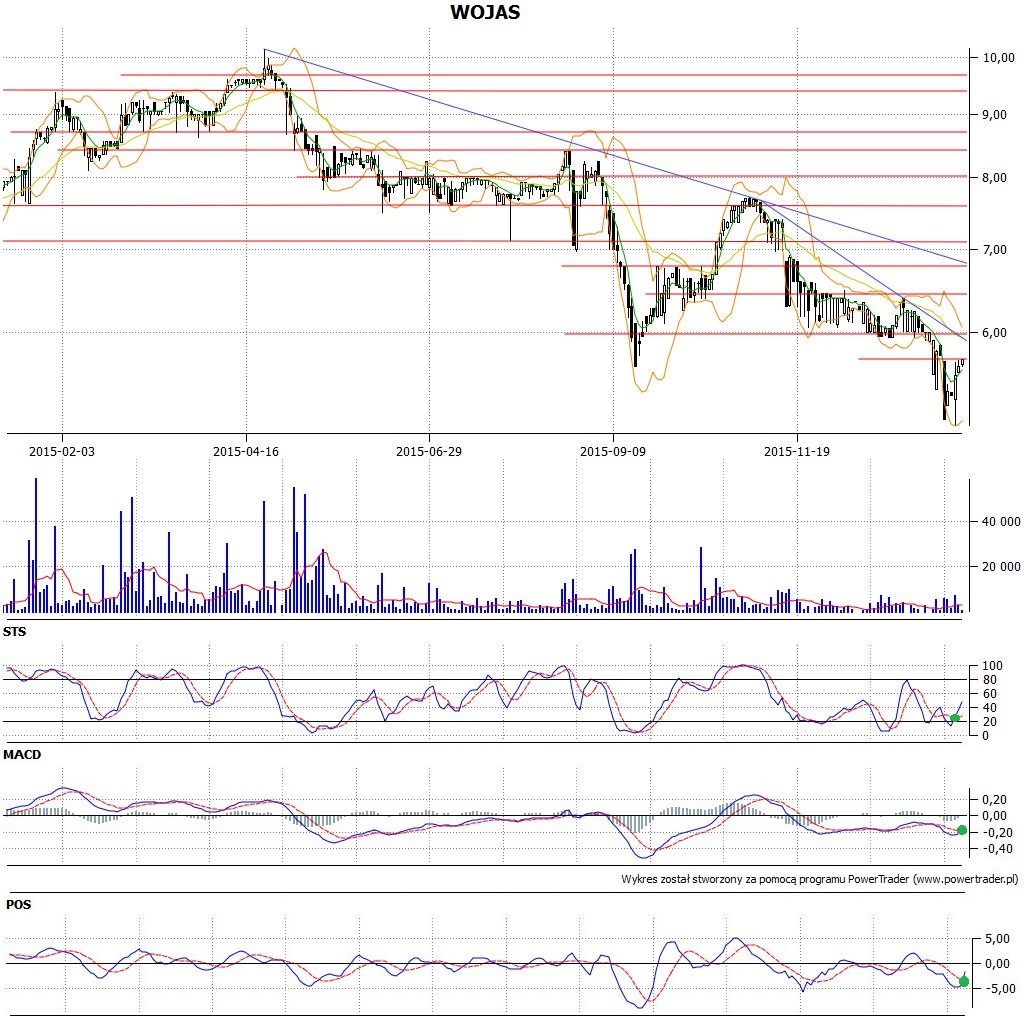Click the 20 000 volume axis label
This screenshot has width=1024, height=1017.
pos(1001,567)
